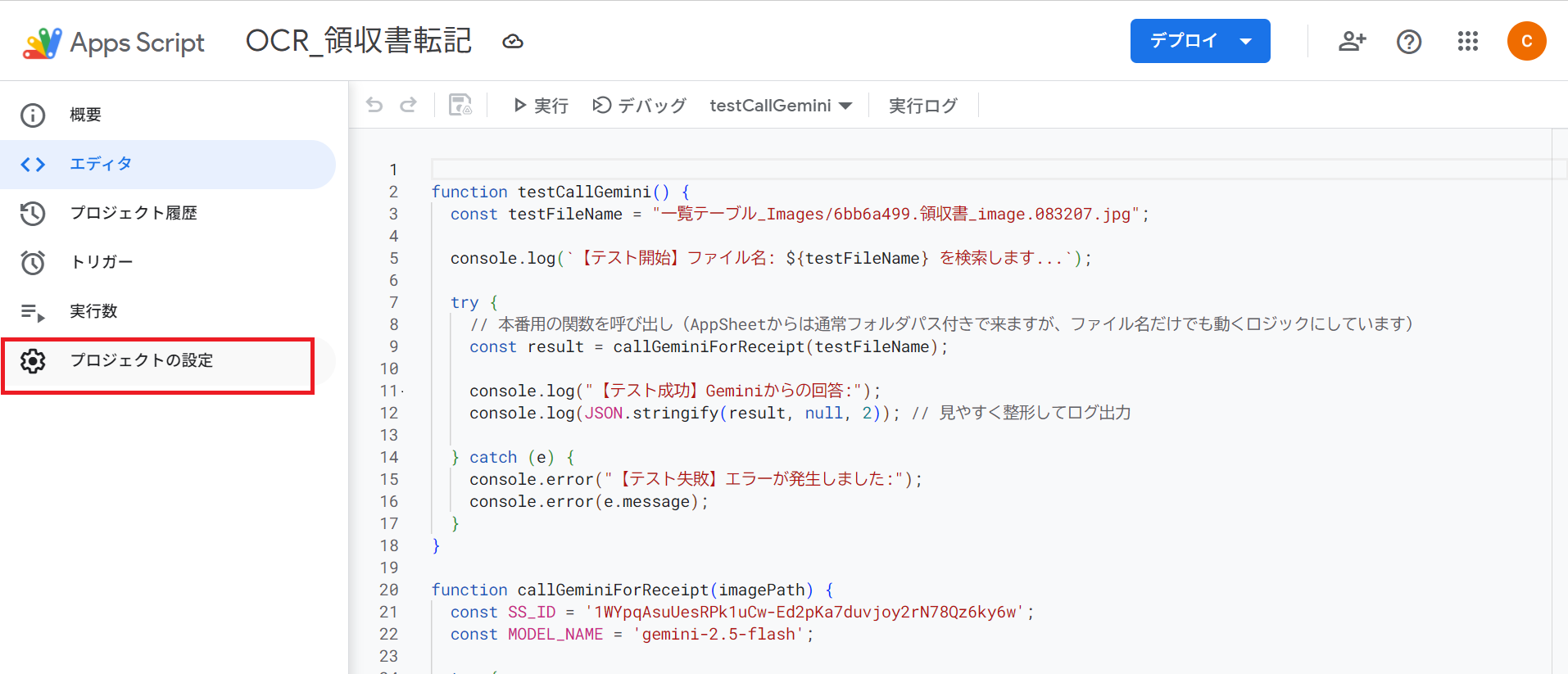
Task: Select エディタ in the sidebar
Action: pyautogui.click(x=100, y=164)
